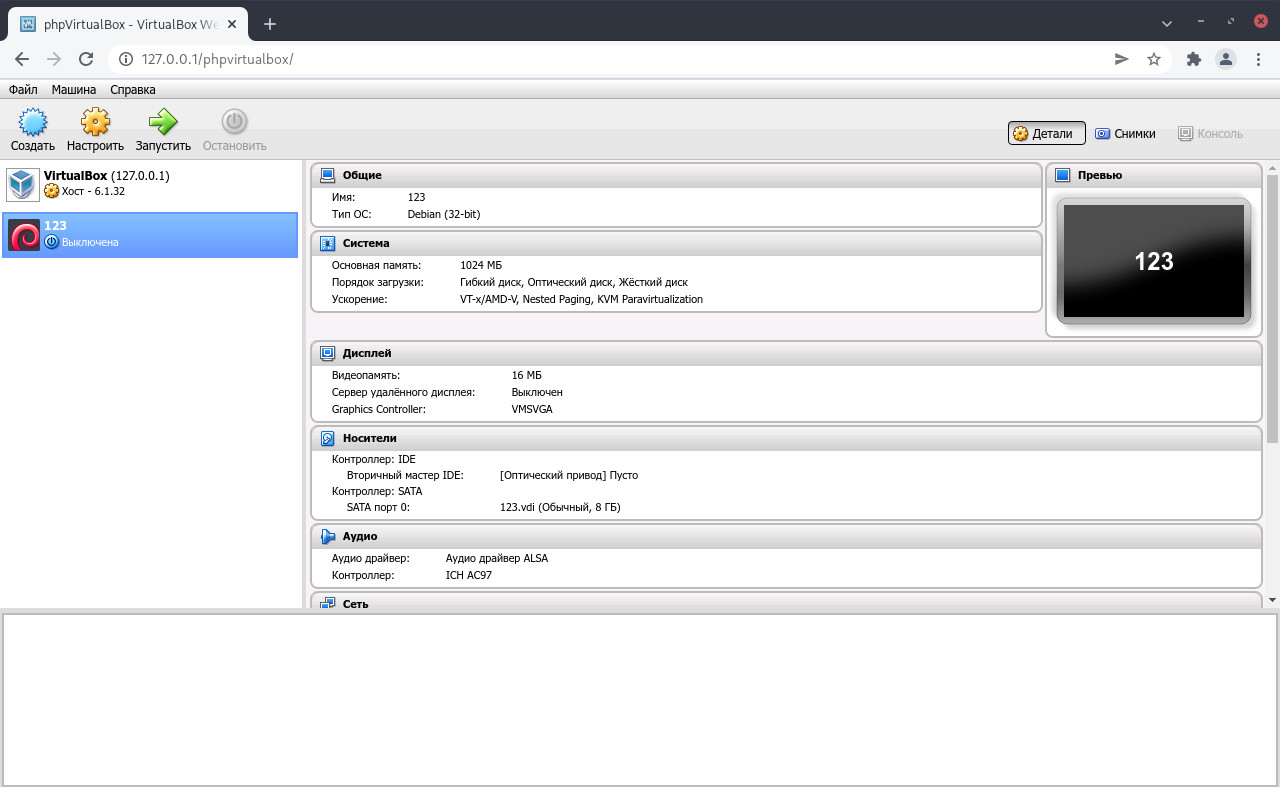Start the VM with Запустить arrow

click(163, 122)
